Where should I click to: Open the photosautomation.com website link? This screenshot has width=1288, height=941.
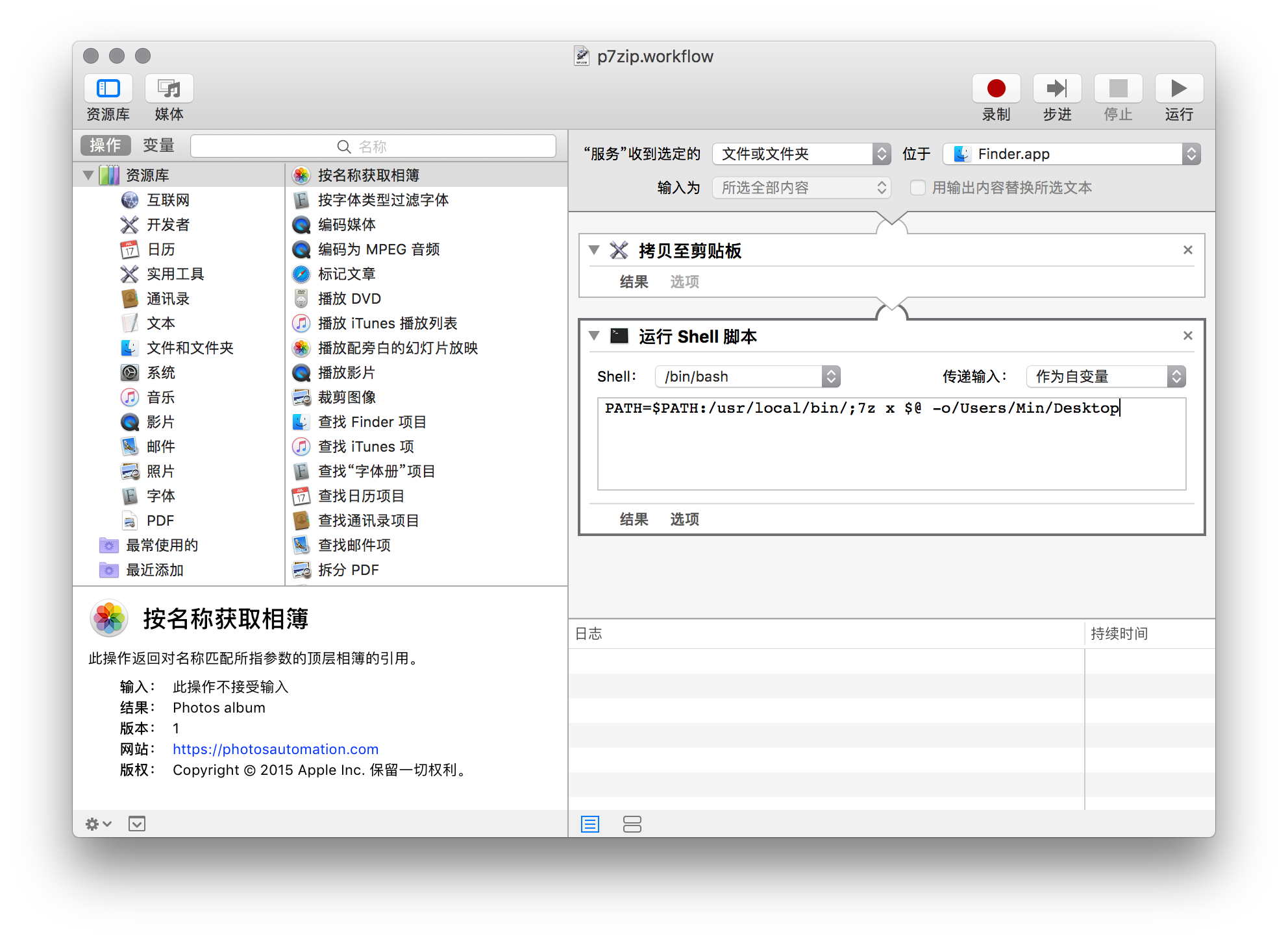point(275,750)
